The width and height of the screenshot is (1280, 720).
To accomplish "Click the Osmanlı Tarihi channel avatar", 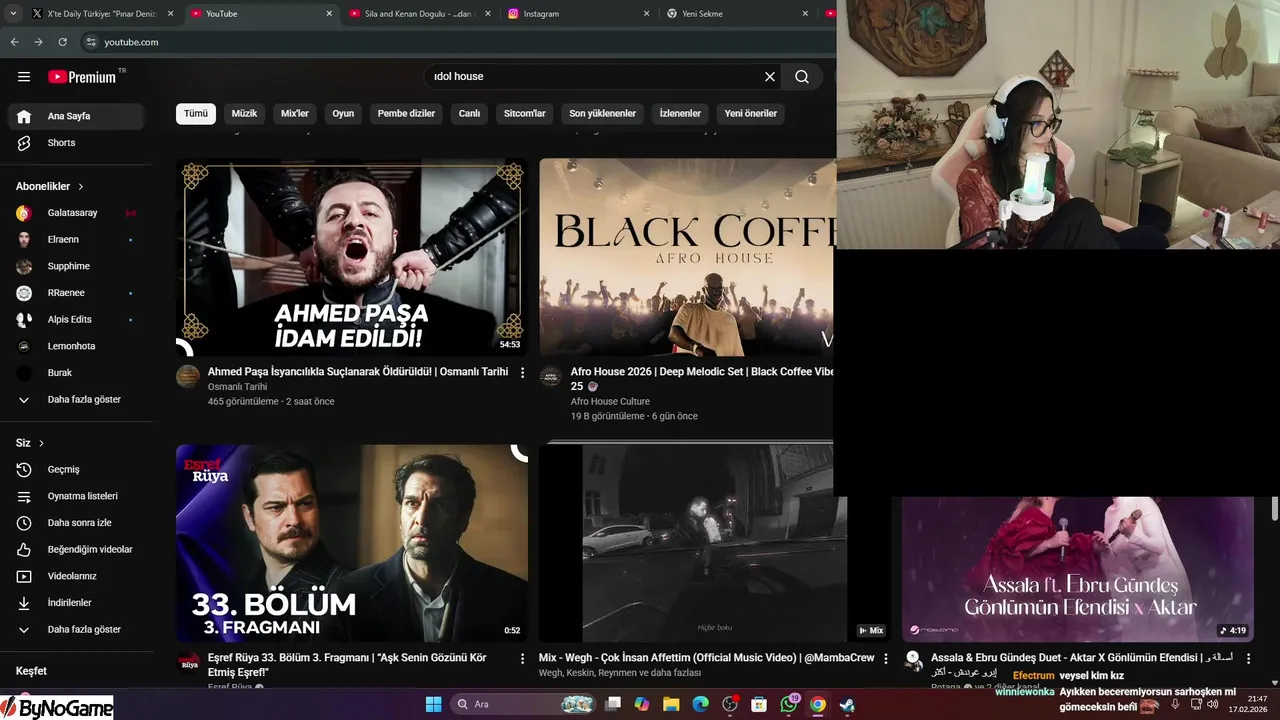I will coord(188,376).
